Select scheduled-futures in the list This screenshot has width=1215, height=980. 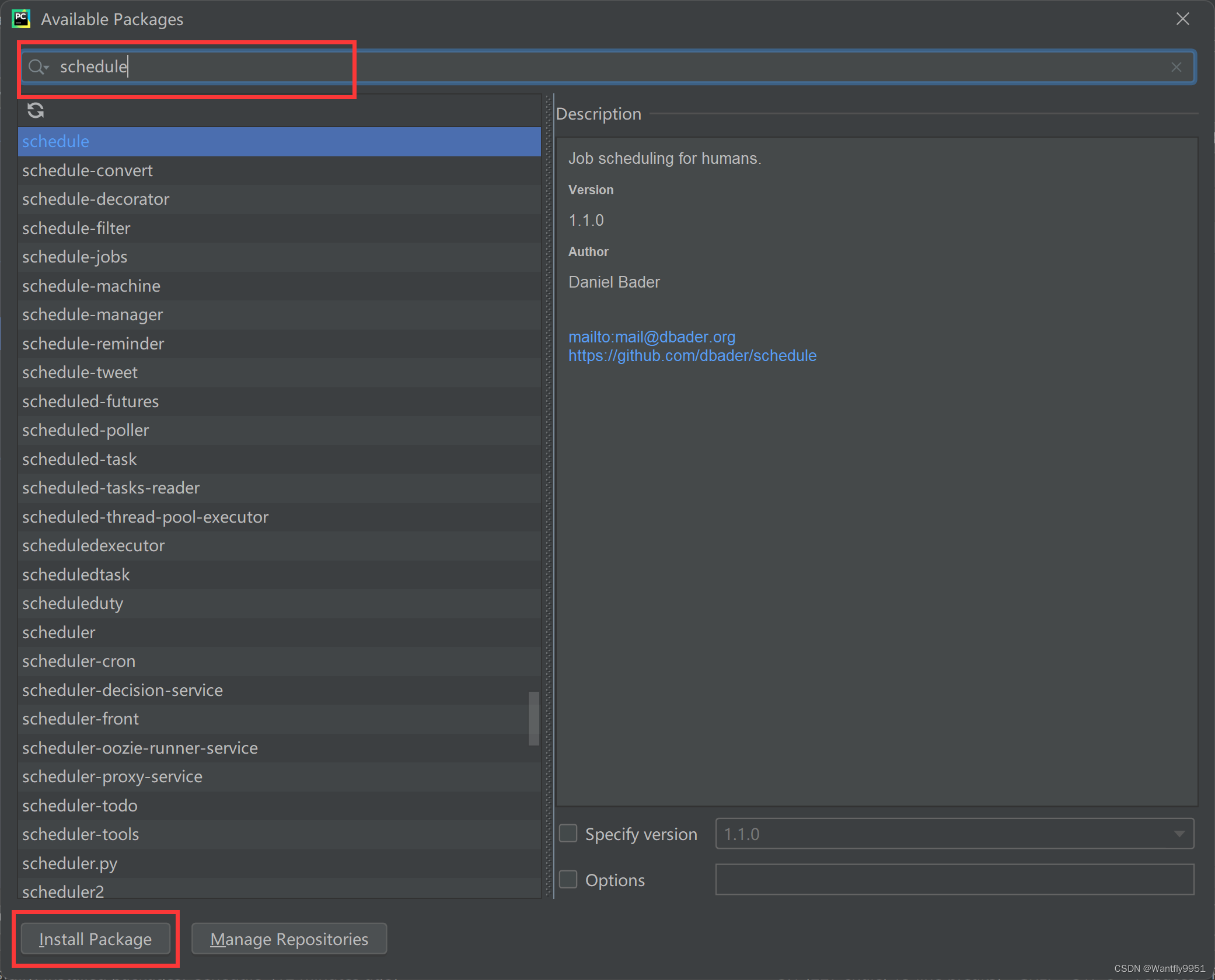(x=280, y=401)
